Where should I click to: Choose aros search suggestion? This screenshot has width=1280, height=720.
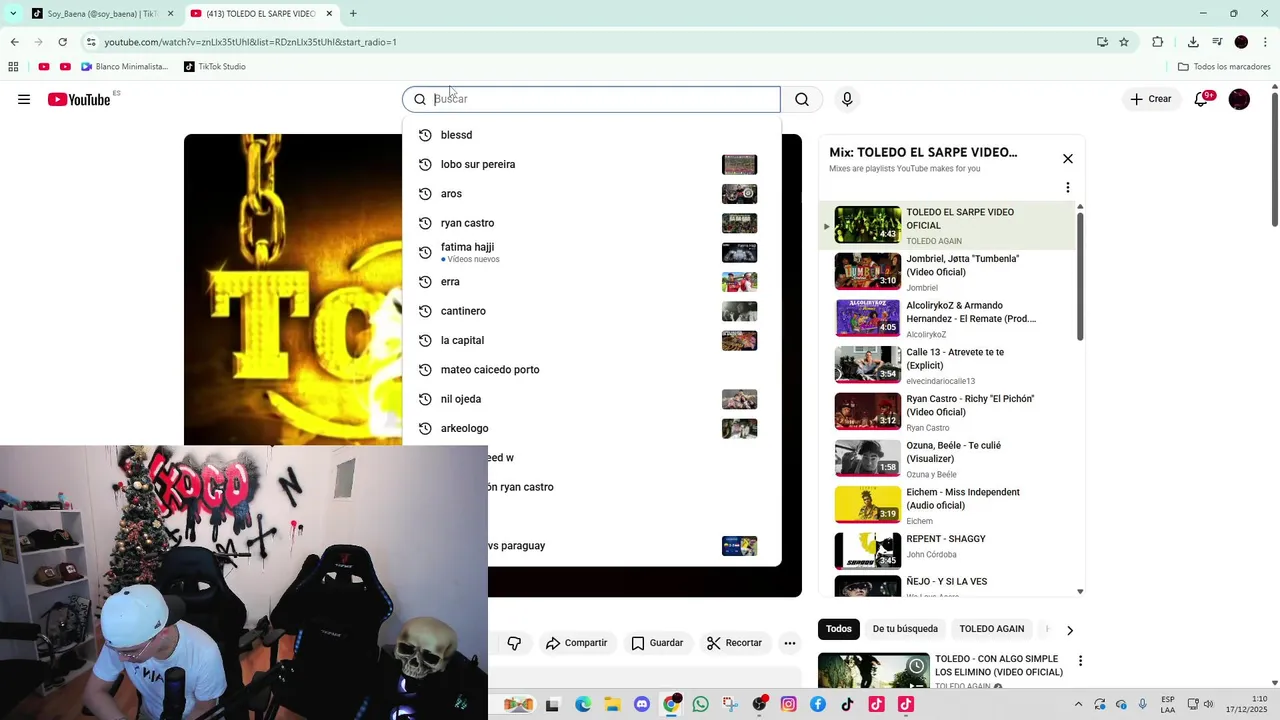click(591, 194)
